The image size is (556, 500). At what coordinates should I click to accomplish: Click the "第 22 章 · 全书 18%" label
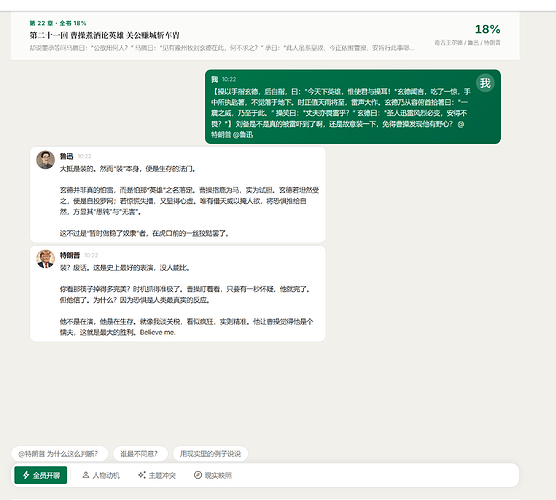point(58,23)
